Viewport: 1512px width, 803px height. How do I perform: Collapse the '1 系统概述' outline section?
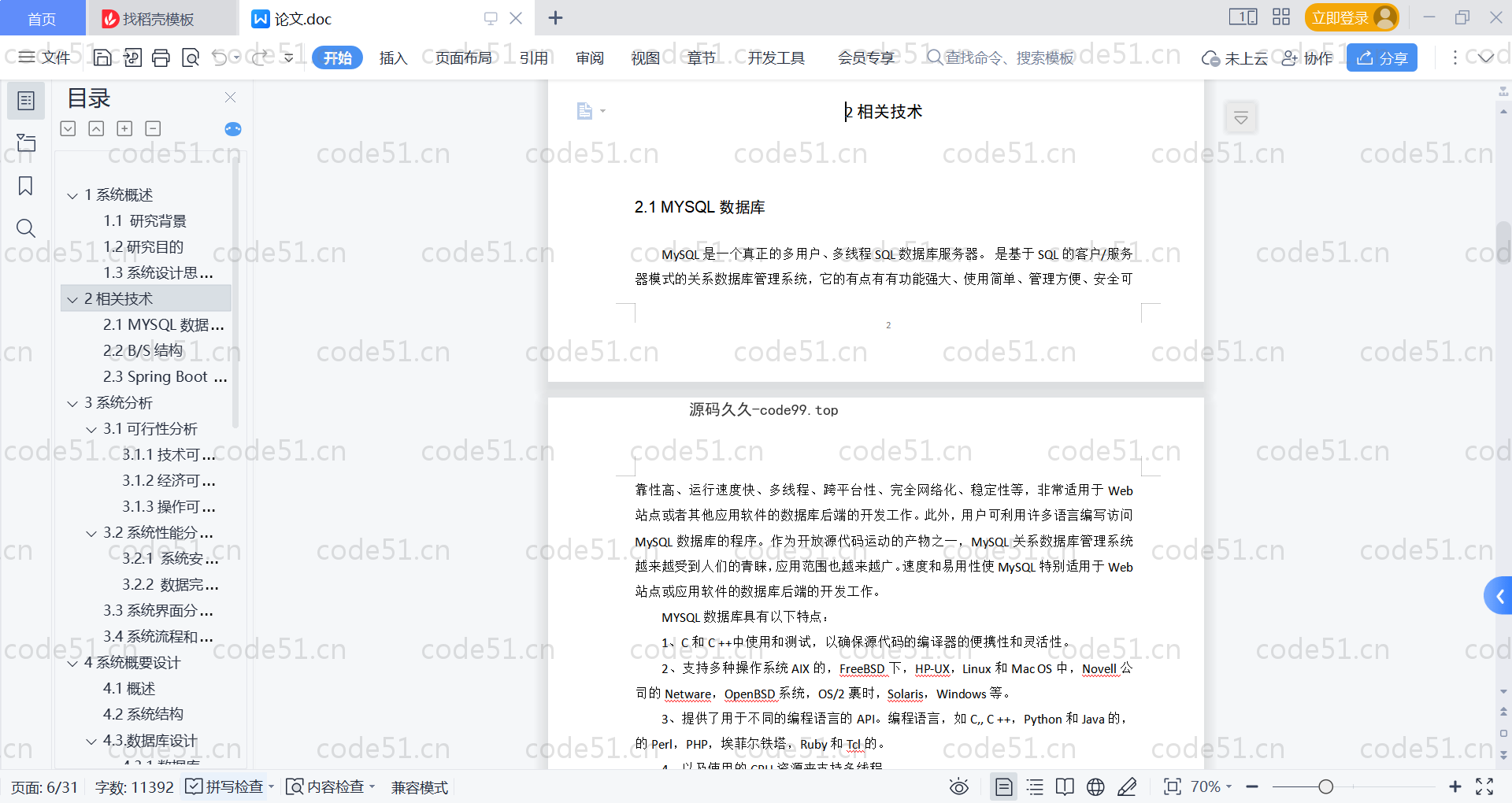pos(72,195)
